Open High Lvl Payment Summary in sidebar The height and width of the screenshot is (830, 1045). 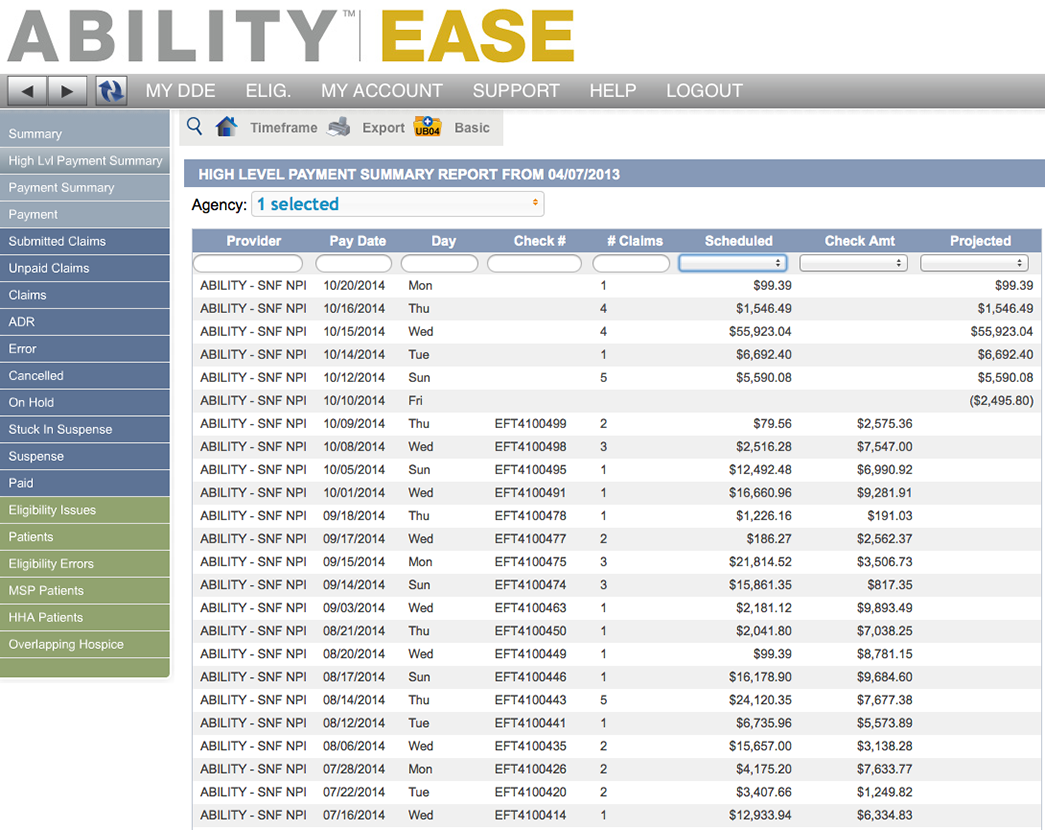click(x=85, y=161)
